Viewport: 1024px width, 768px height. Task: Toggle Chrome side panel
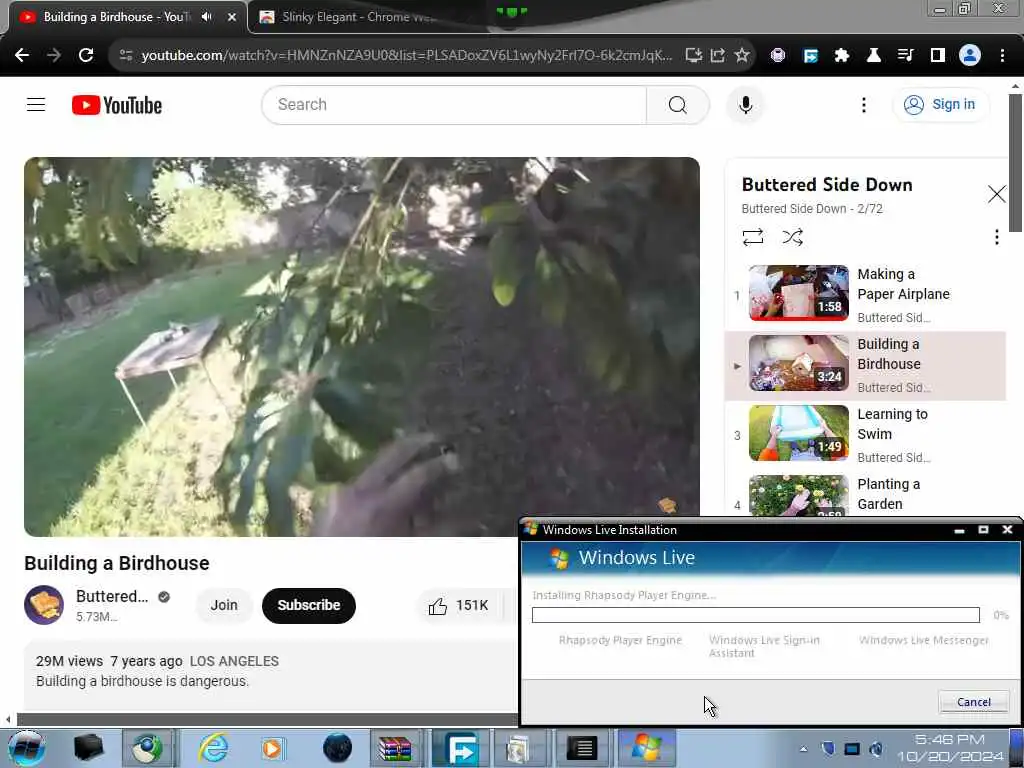938,56
